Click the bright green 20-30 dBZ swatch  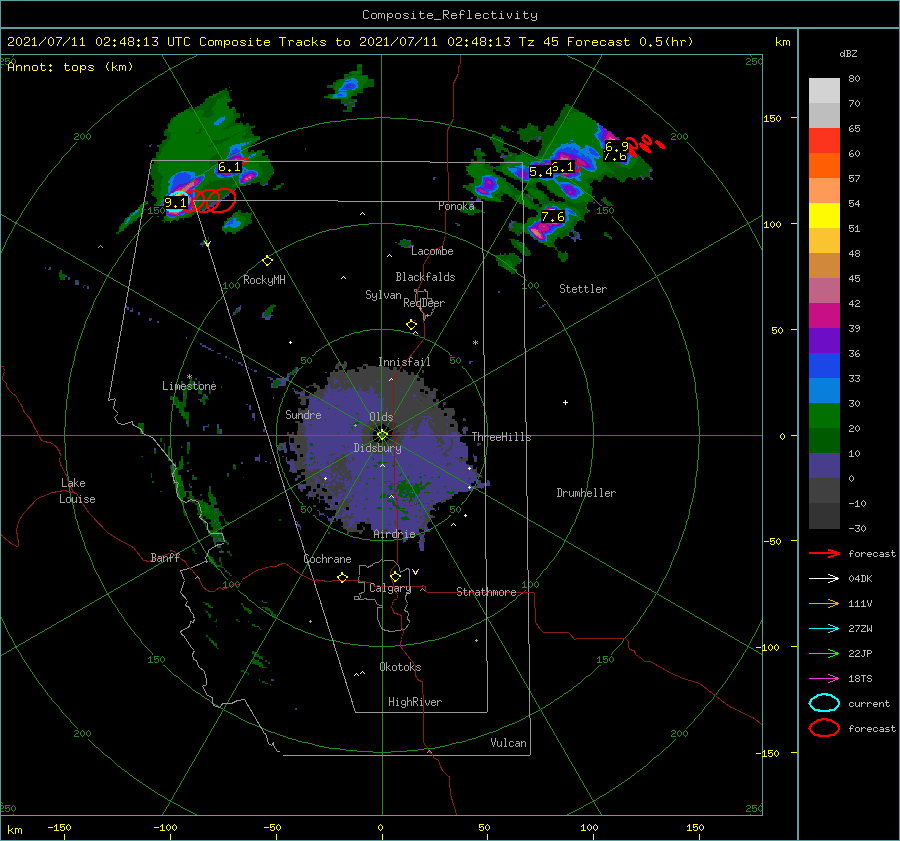pyautogui.click(x=824, y=416)
